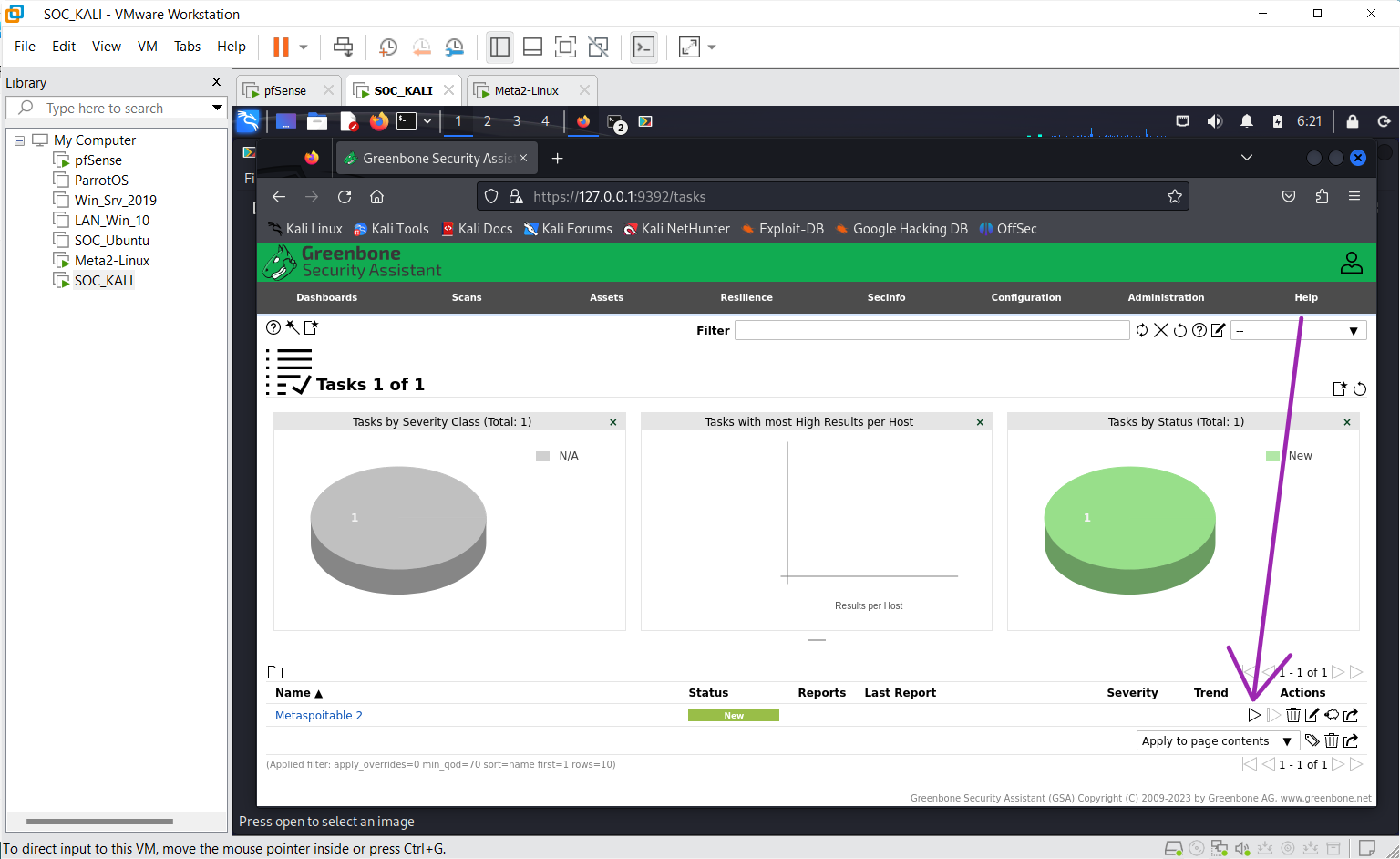
Task: Collapse My Computer tree node
Action: (19, 140)
